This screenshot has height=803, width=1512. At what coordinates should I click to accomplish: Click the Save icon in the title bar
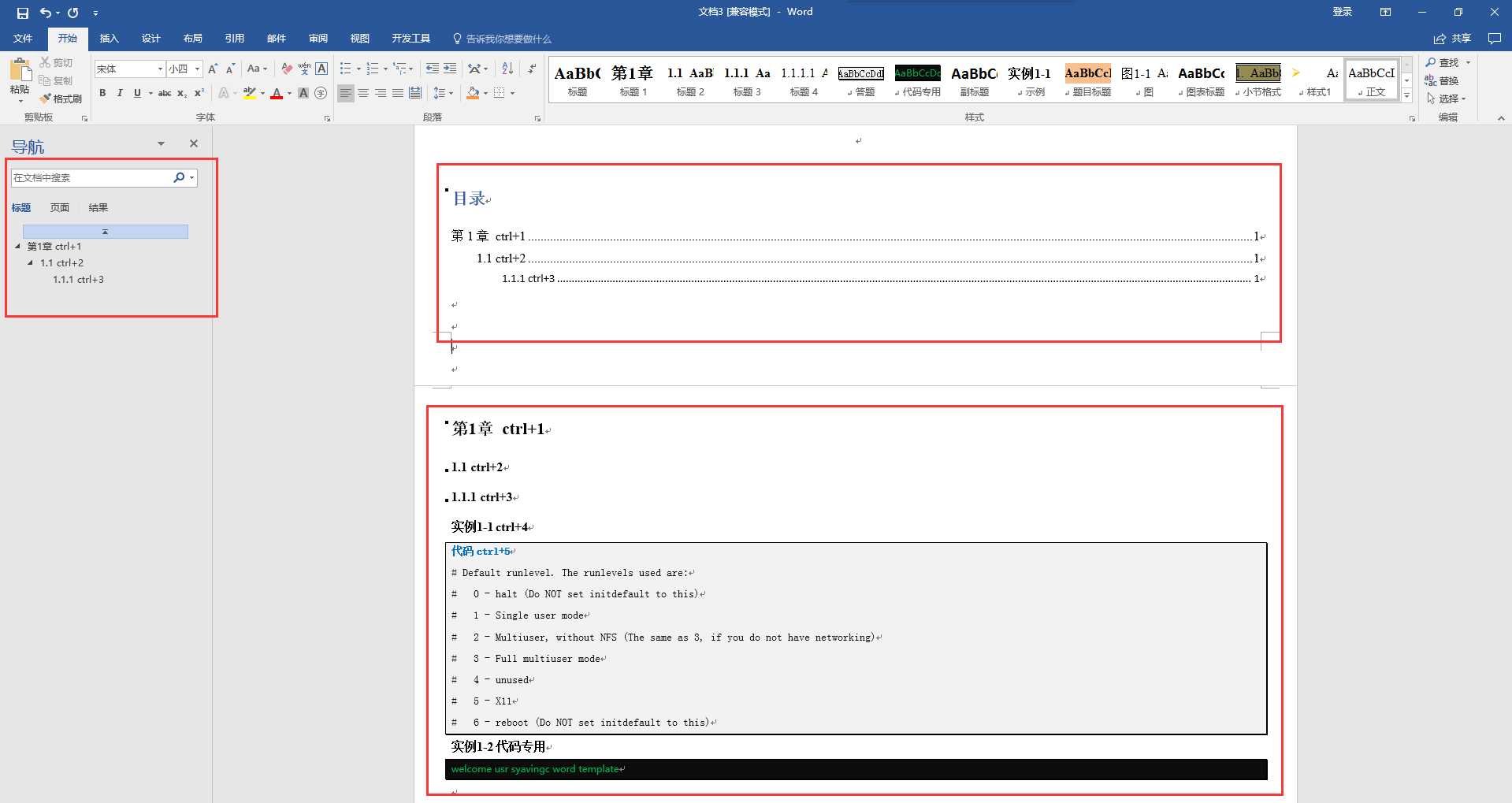pyautogui.click(x=22, y=13)
